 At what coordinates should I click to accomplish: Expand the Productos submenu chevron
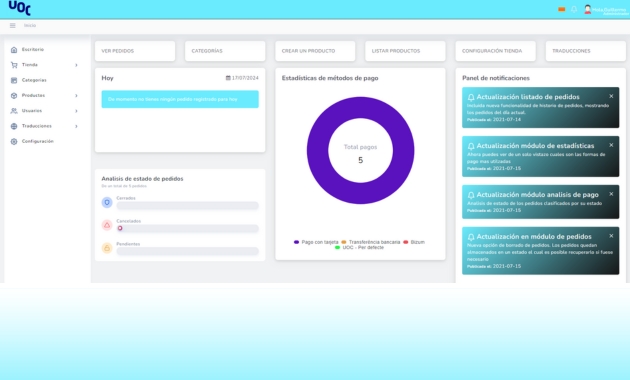point(76,96)
